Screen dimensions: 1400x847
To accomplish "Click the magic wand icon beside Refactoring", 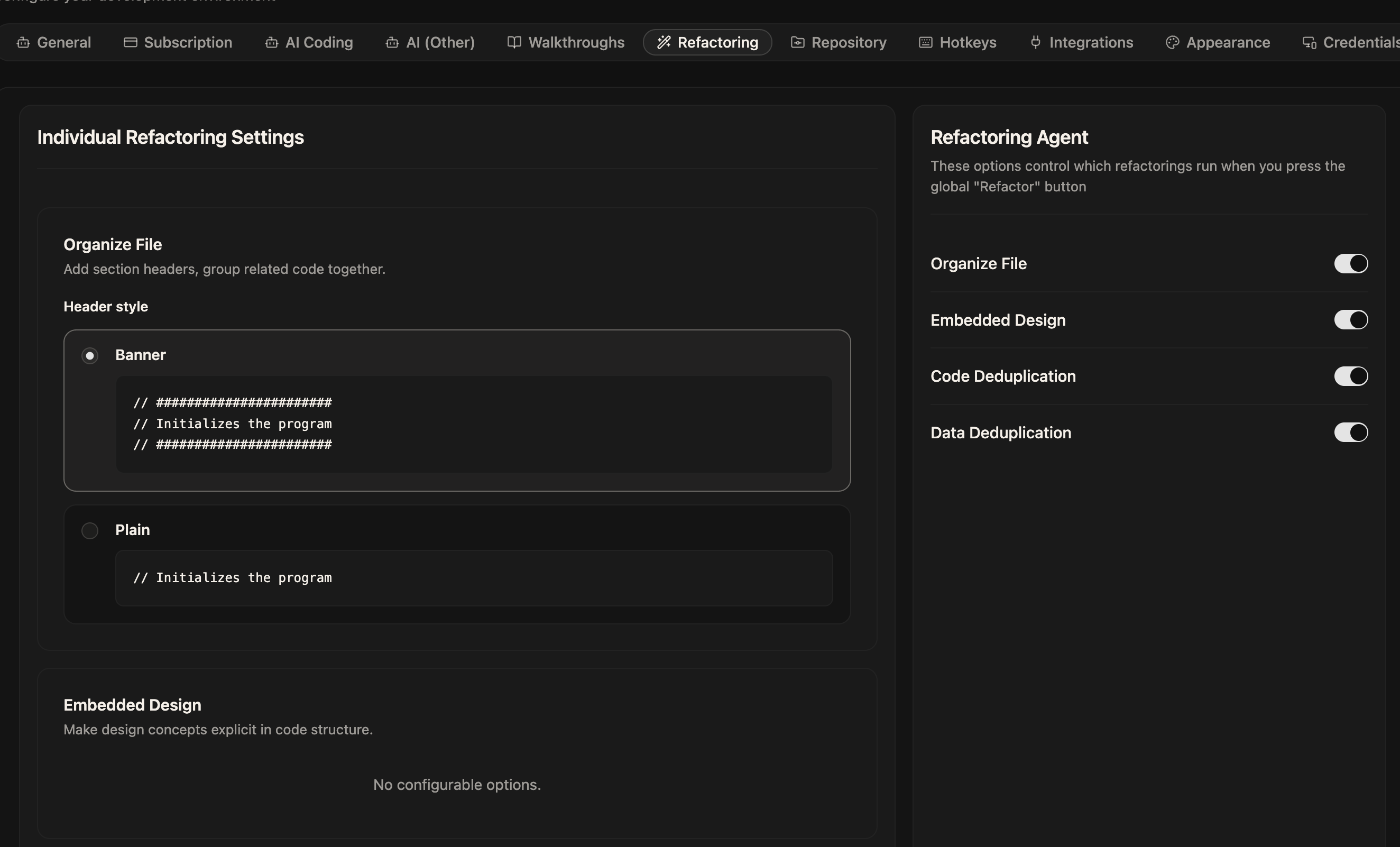I will coord(664,43).
